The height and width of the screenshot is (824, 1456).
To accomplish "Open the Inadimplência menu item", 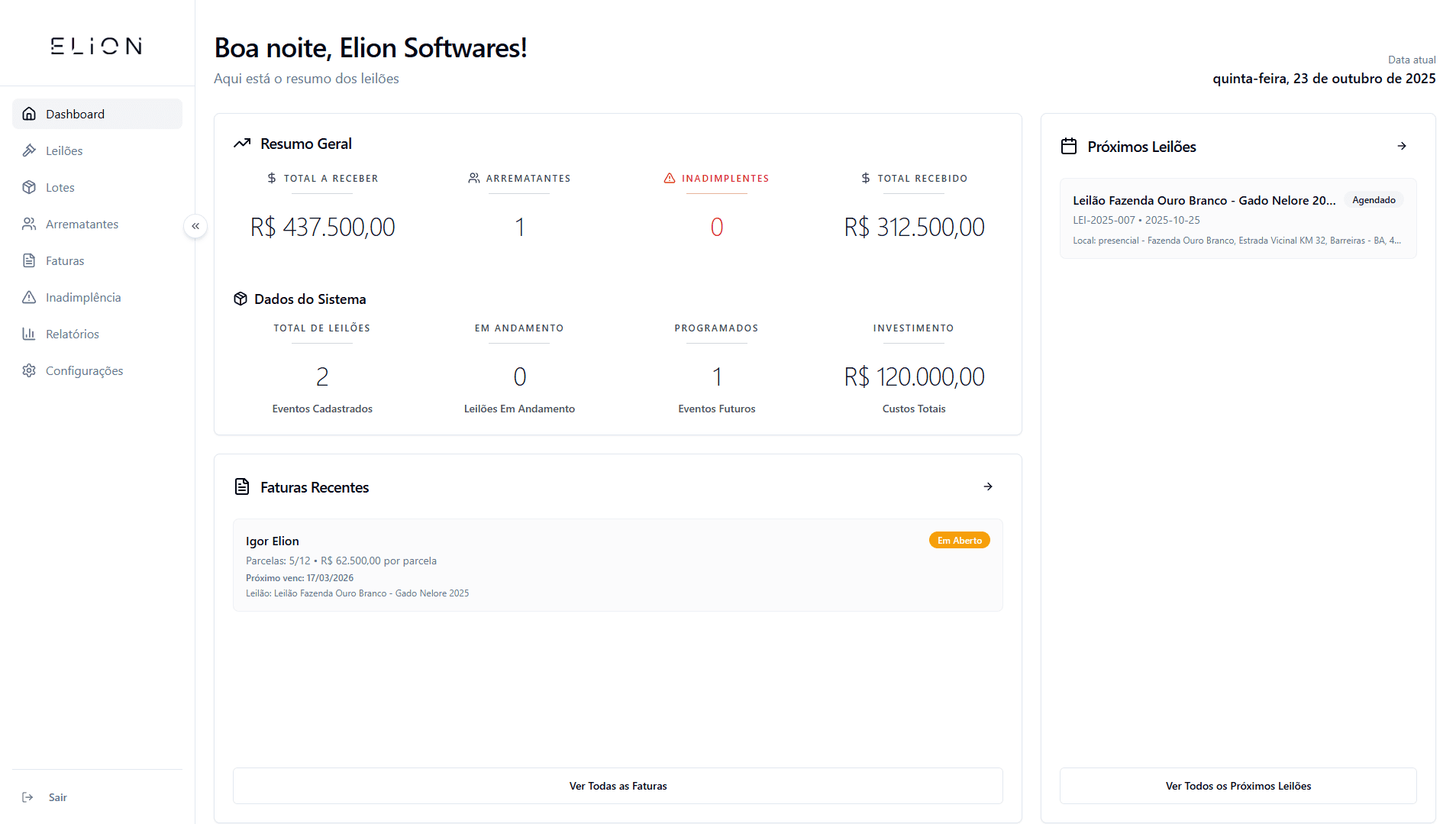I will [83, 297].
